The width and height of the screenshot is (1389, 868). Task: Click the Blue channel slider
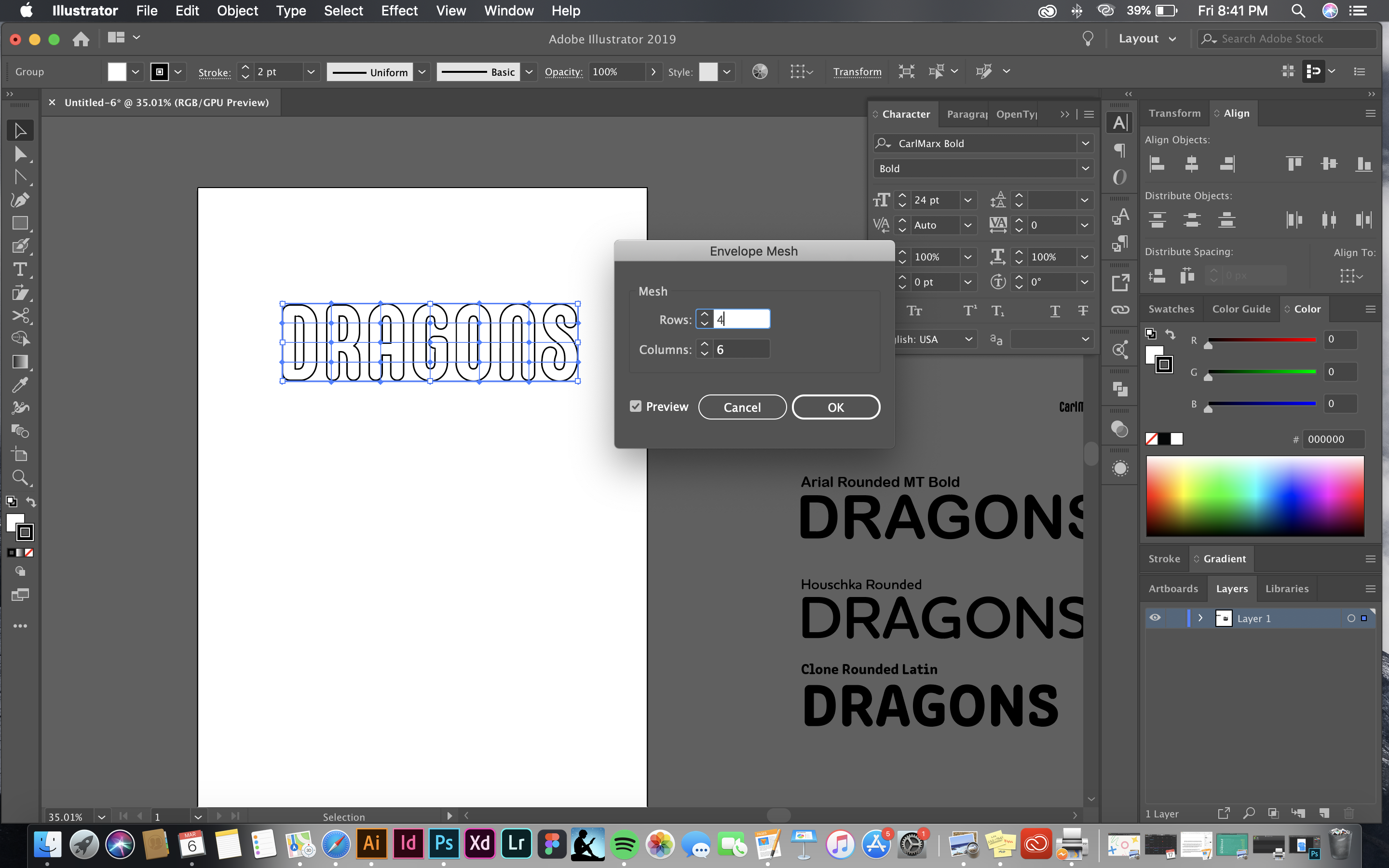(x=1262, y=404)
